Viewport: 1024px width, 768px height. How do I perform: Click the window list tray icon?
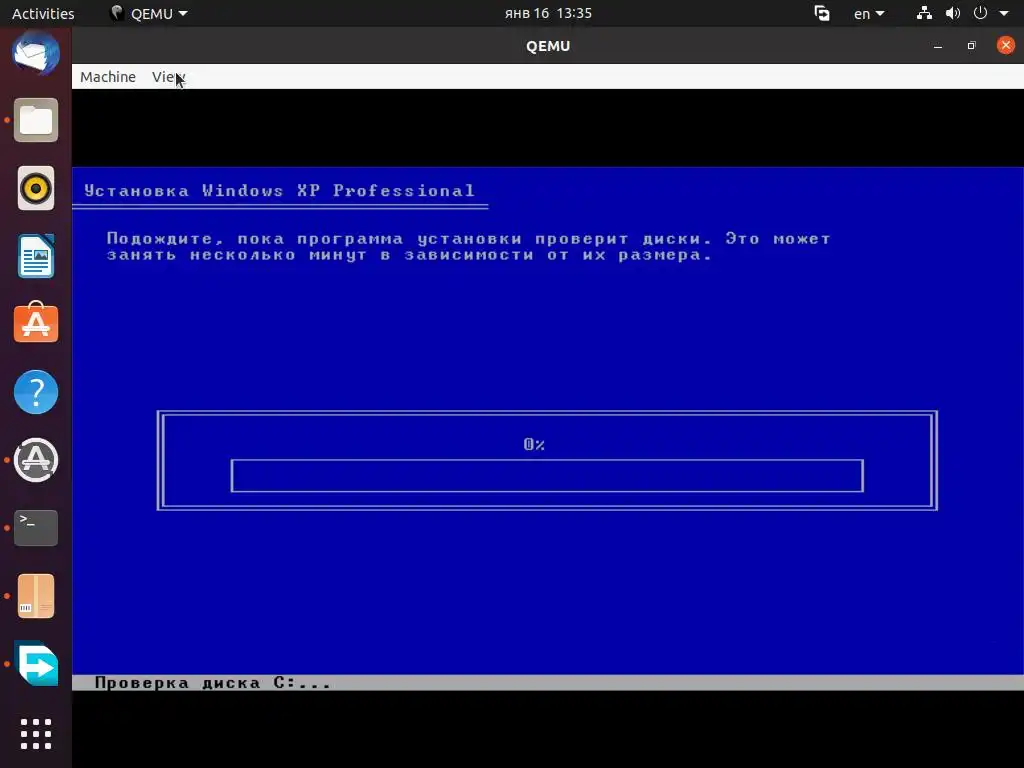(x=822, y=13)
